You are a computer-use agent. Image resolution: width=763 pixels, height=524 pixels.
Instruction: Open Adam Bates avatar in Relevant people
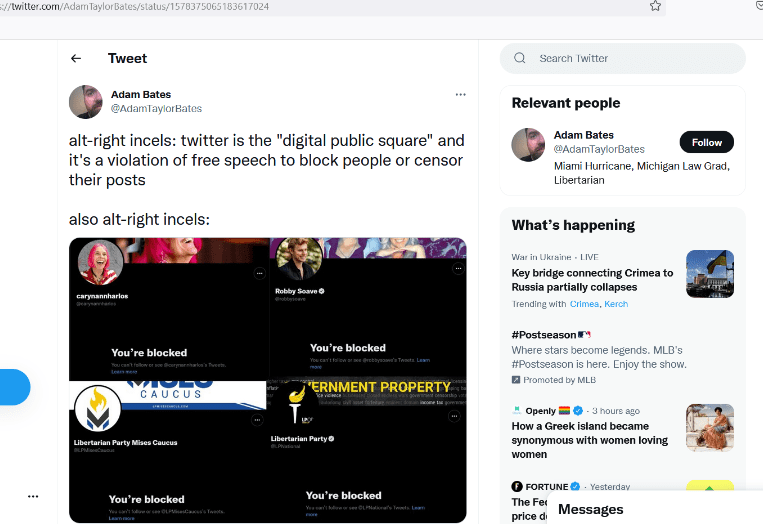click(528, 145)
